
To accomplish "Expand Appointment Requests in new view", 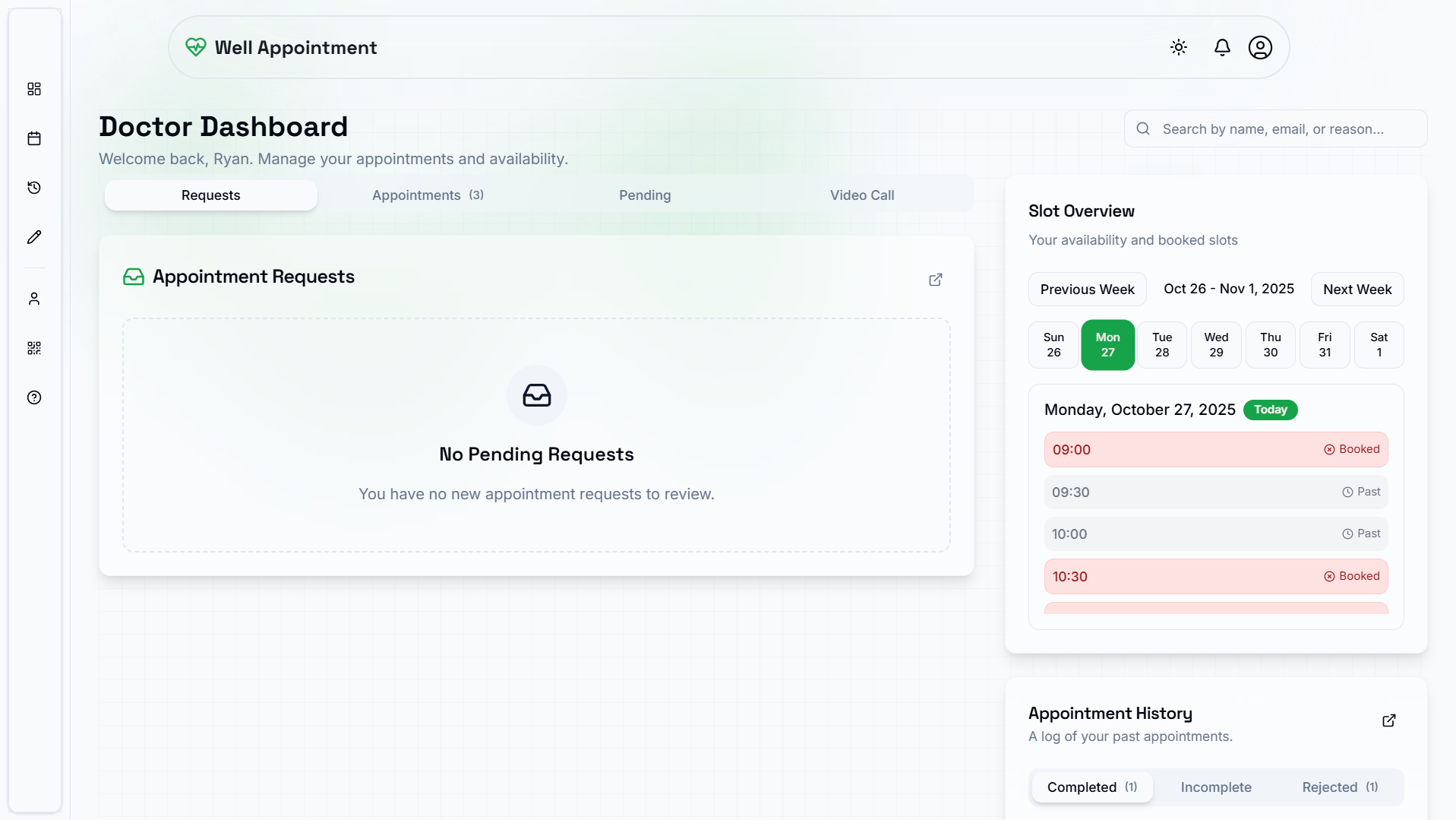I will pos(935,280).
